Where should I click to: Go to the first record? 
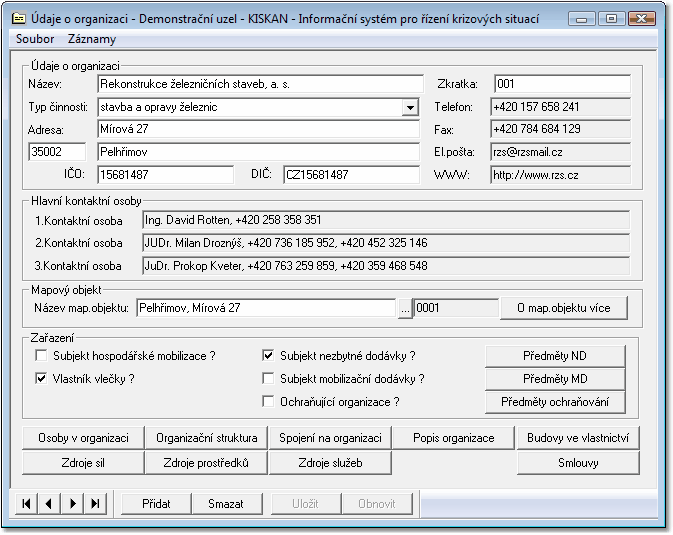(x=26, y=503)
